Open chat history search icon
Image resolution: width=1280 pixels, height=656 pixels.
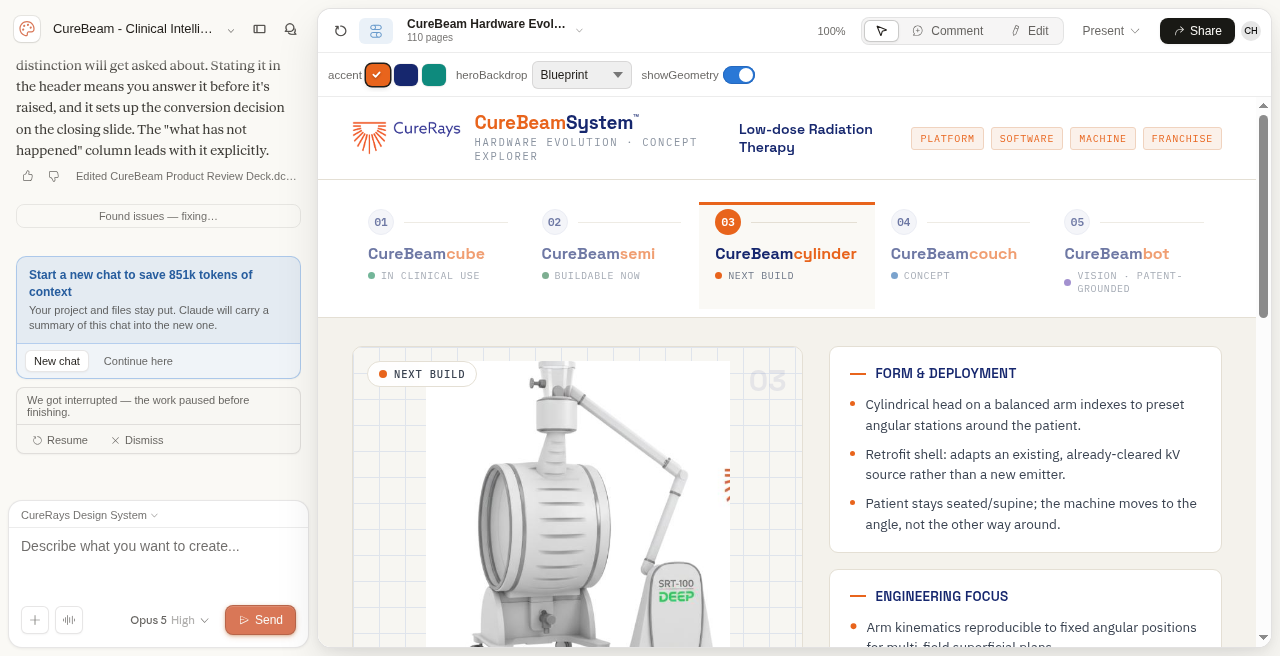point(290,29)
